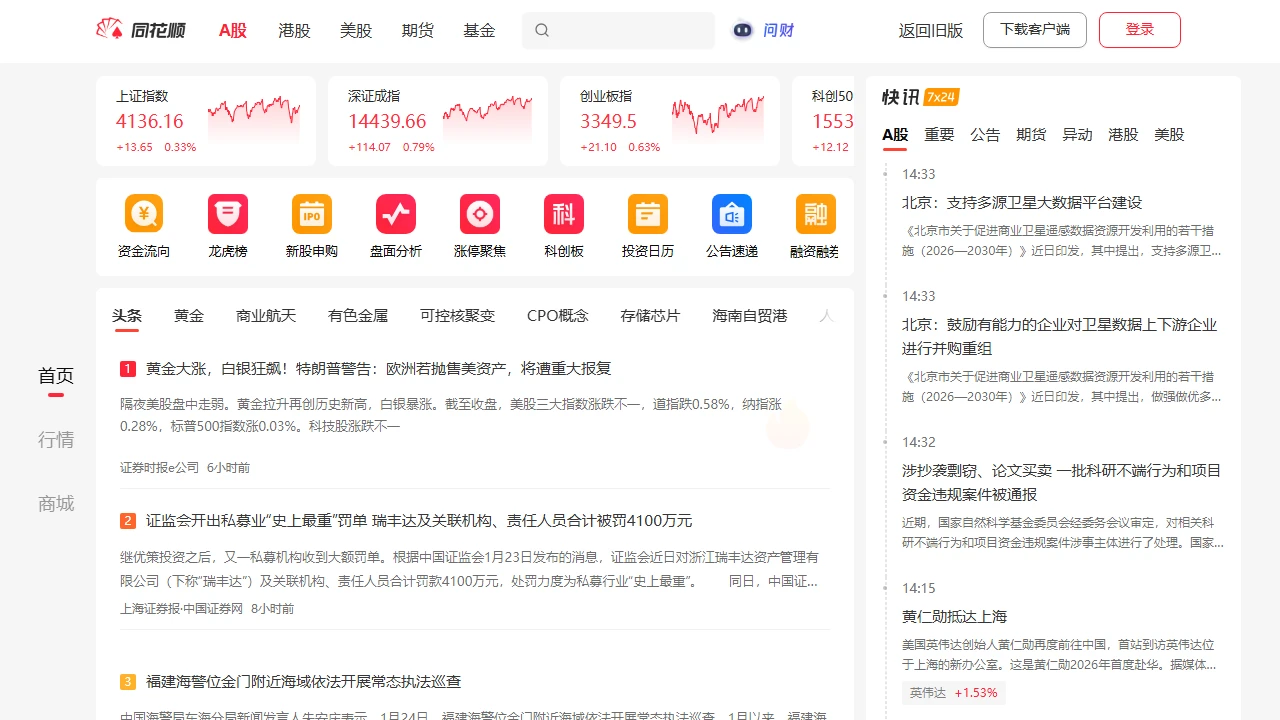
Task: Open 商城 in the left sidebar
Action: (55, 503)
